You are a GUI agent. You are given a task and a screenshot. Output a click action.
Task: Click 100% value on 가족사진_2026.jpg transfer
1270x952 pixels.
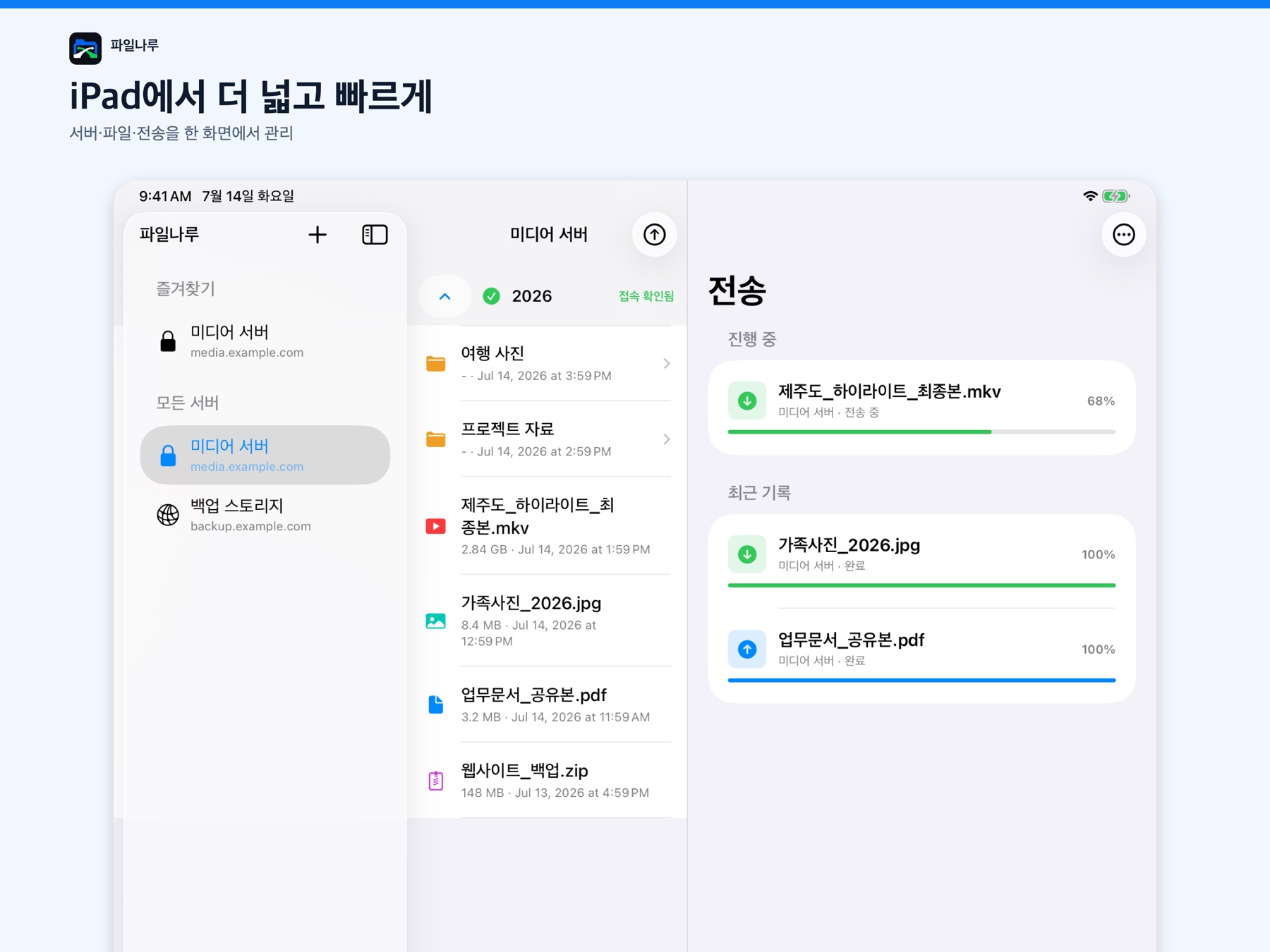[1098, 554]
